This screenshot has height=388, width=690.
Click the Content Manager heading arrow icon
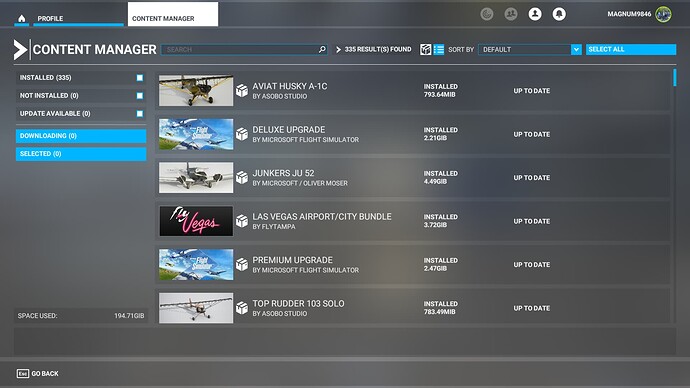tap(20, 49)
